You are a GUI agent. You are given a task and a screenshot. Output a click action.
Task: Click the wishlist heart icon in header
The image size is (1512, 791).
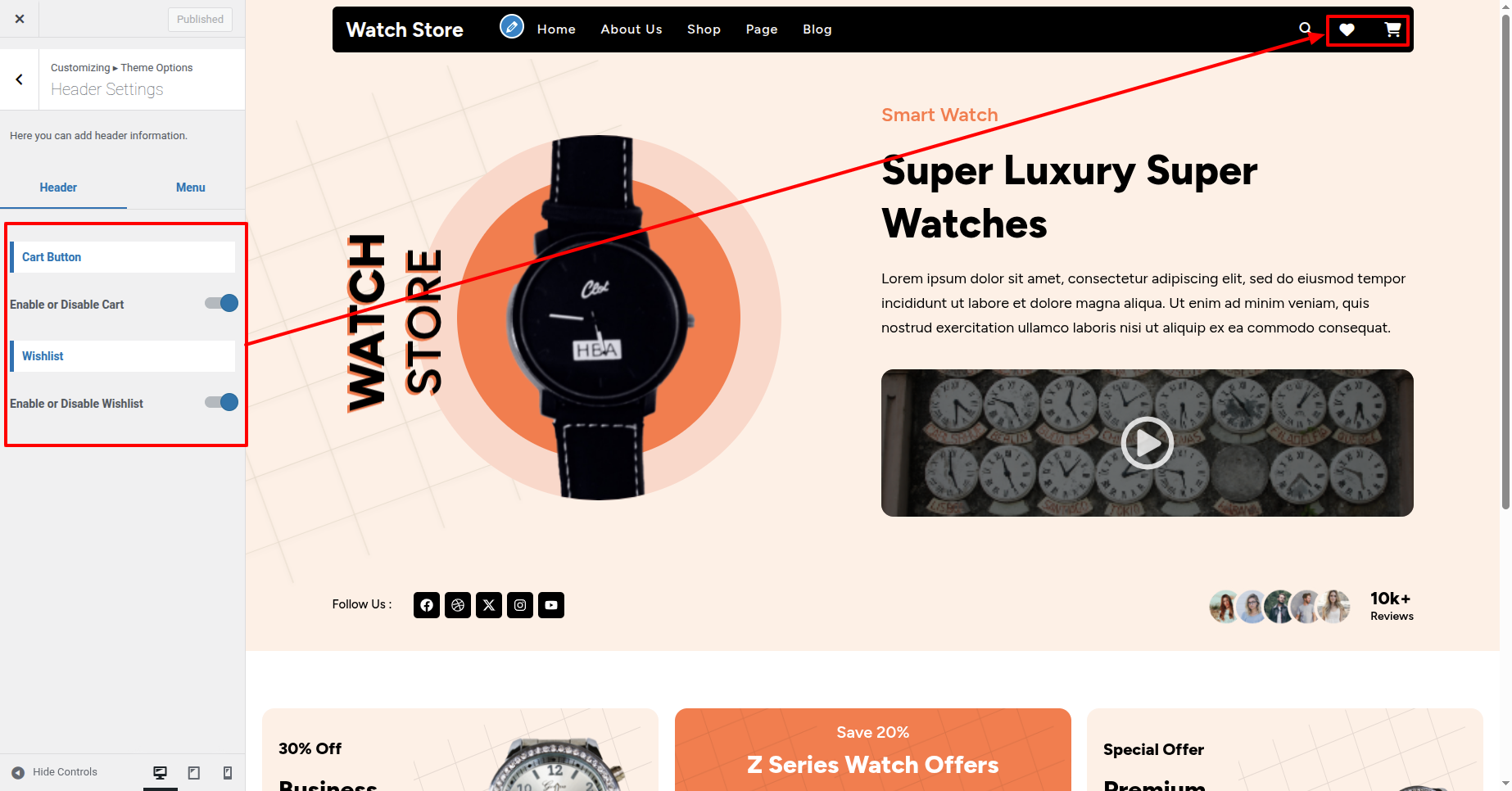click(1347, 30)
